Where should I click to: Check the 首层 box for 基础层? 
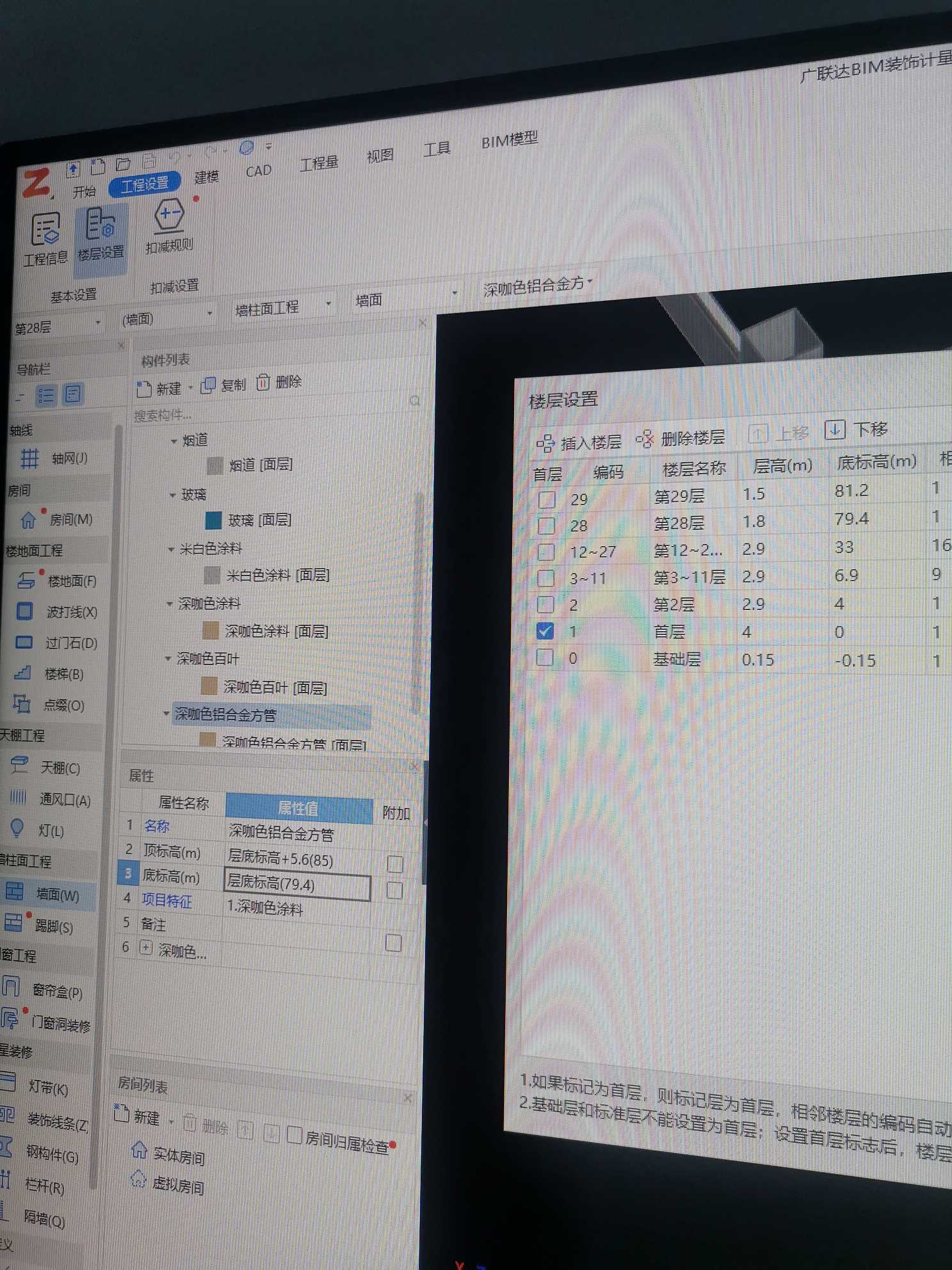[x=544, y=657]
